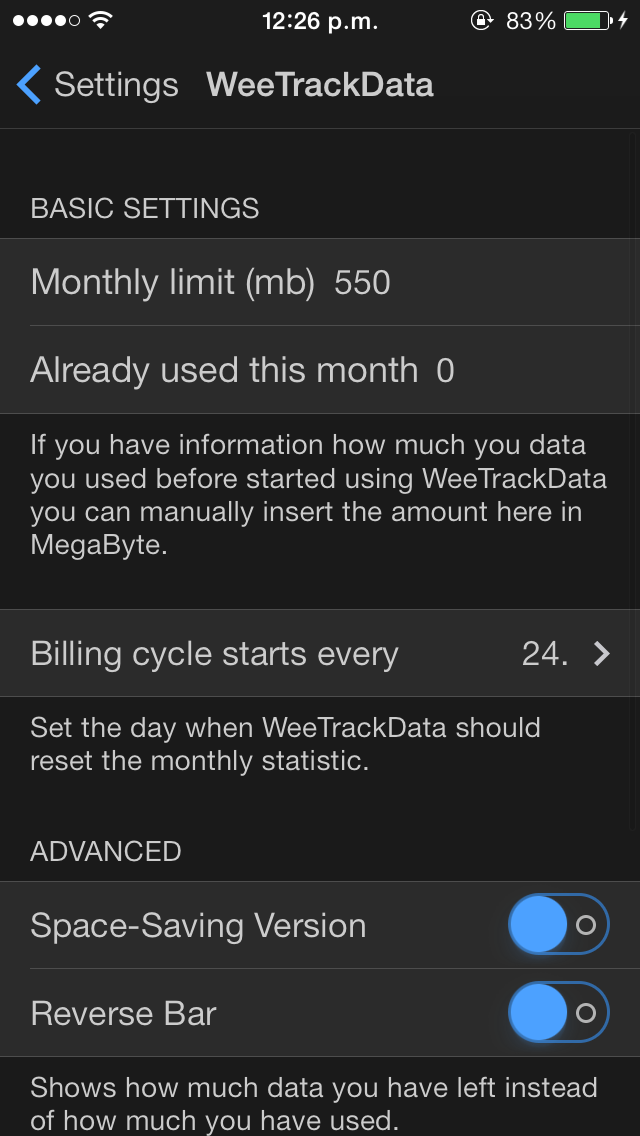Toggle the Space-Saving Version switch
Viewport: 640px width, 1136px height.
[x=558, y=925]
